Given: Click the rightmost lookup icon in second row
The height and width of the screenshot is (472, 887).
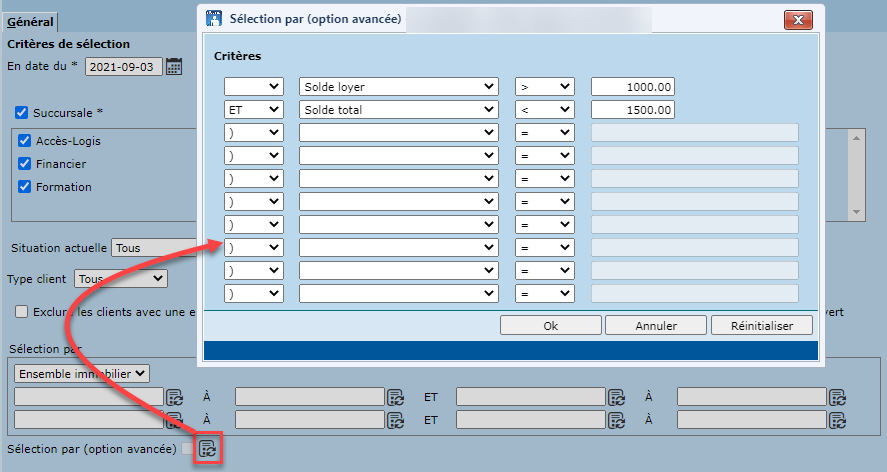Looking at the screenshot, I should (837, 420).
